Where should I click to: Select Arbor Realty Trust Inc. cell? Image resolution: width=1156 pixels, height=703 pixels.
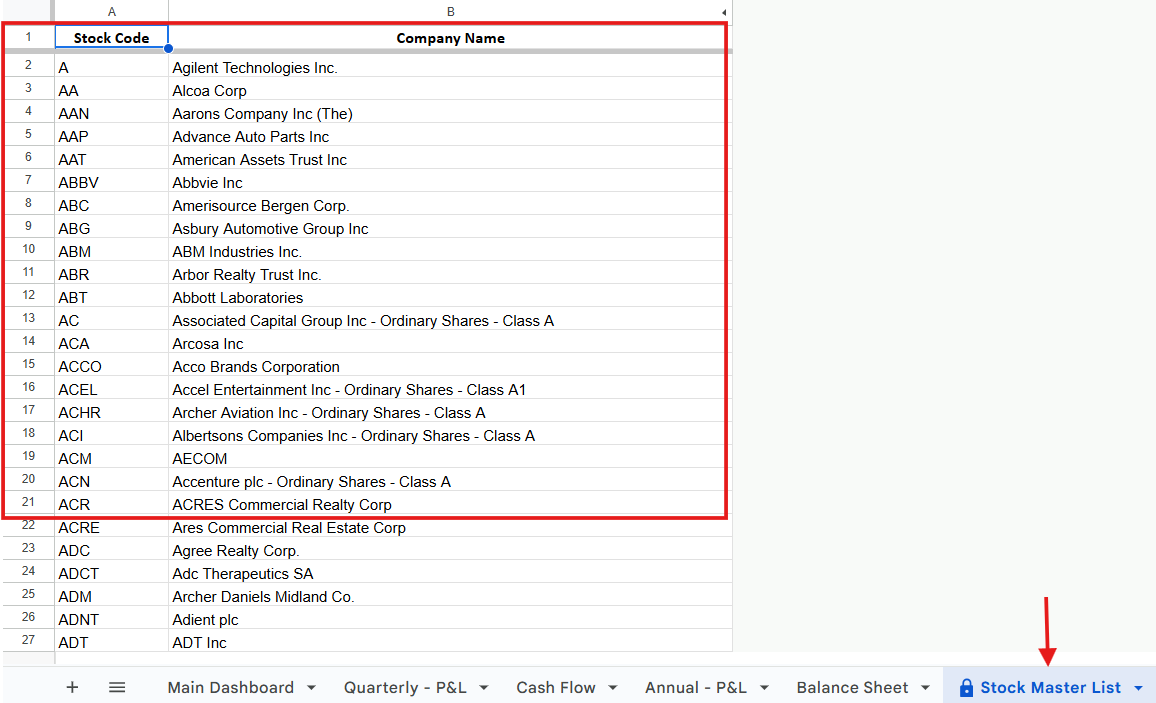click(450, 274)
